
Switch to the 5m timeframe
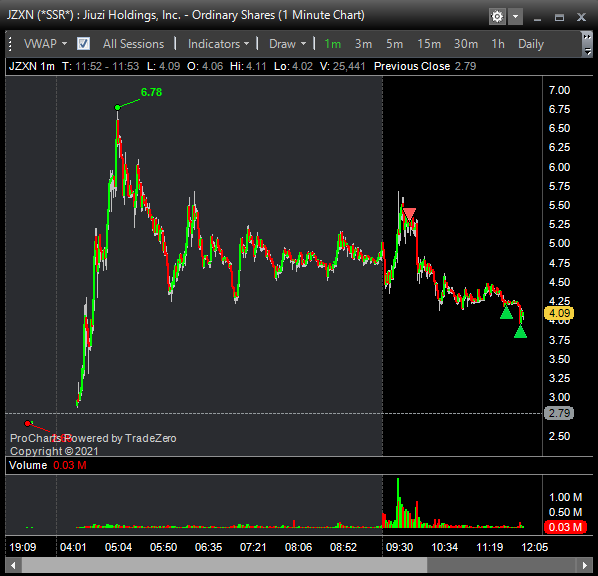coord(394,44)
